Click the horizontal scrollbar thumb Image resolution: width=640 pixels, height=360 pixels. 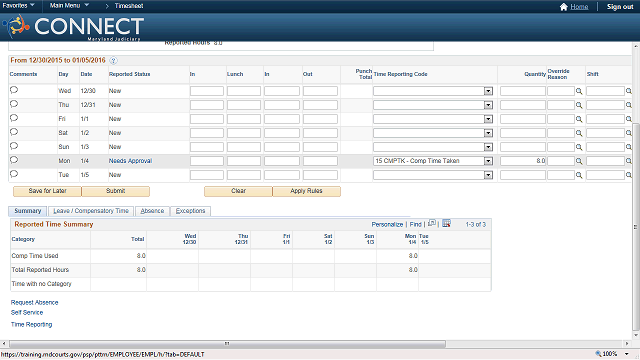227,344
